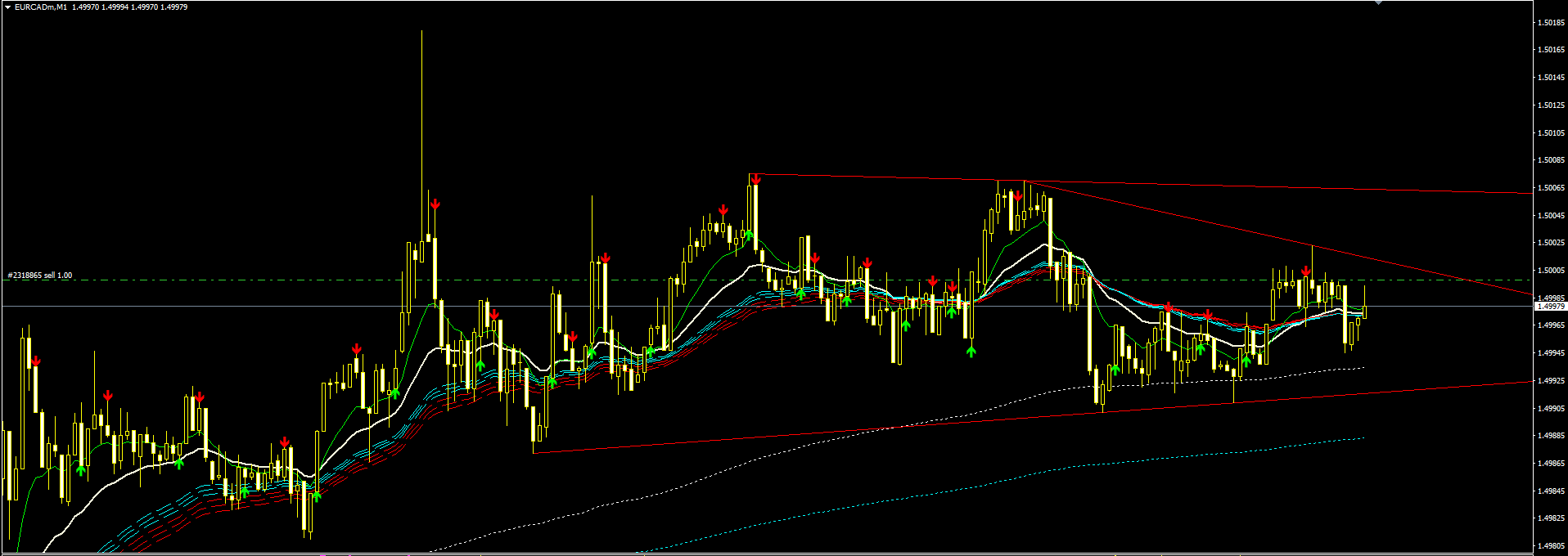Click the 1.50005 price scale label
This screenshot has width=1568, height=556.
(x=1552, y=271)
